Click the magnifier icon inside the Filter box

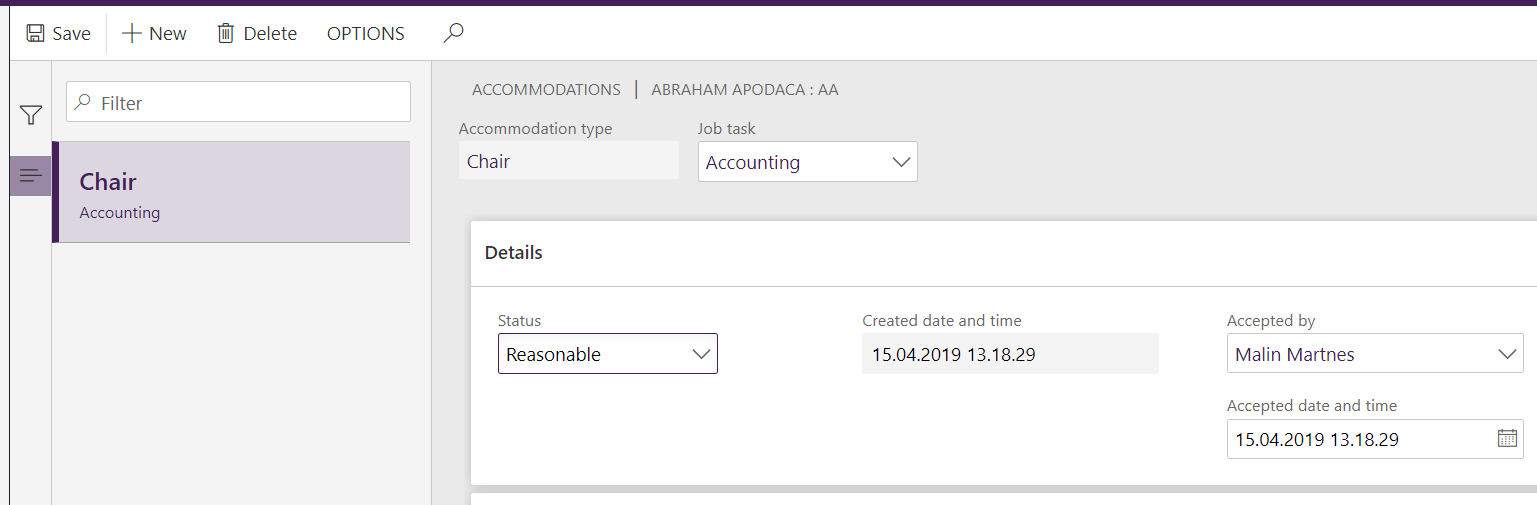(x=83, y=103)
